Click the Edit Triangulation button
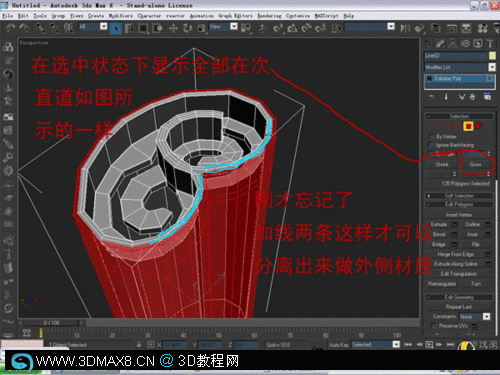The width and height of the screenshot is (500, 375). [459, 274]
